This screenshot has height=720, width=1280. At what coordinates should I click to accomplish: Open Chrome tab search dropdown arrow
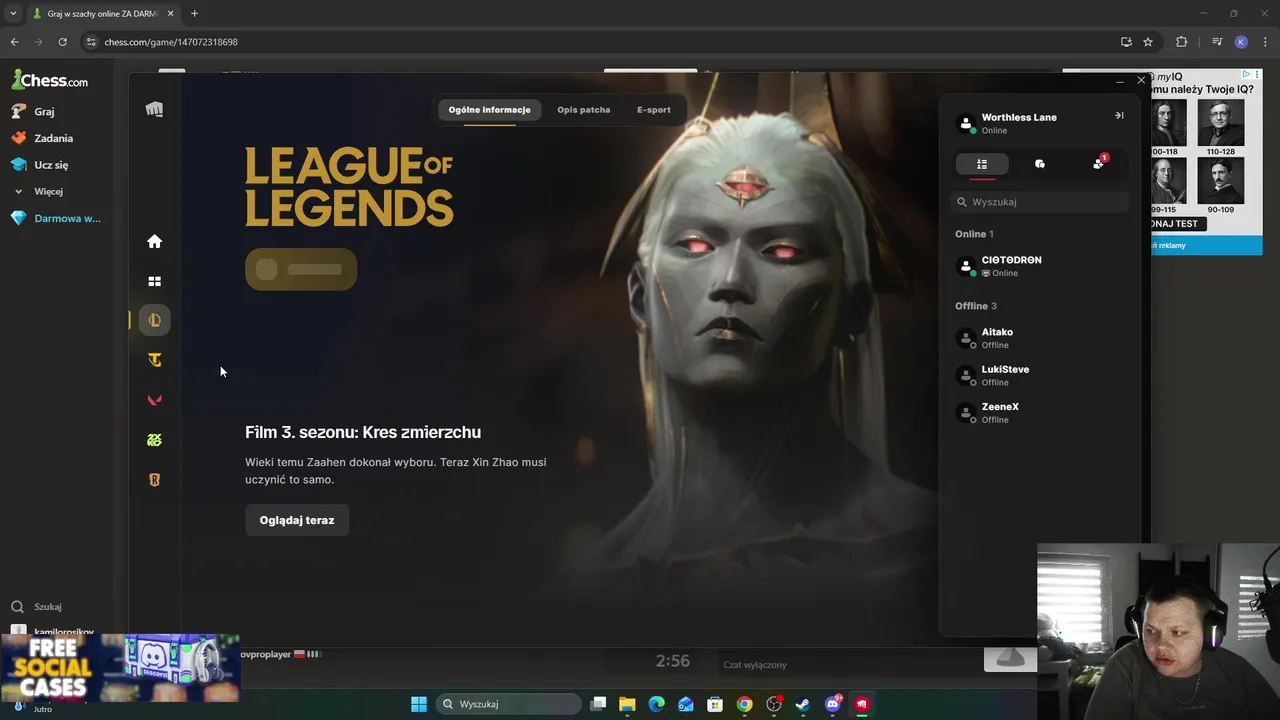[13, 14]
